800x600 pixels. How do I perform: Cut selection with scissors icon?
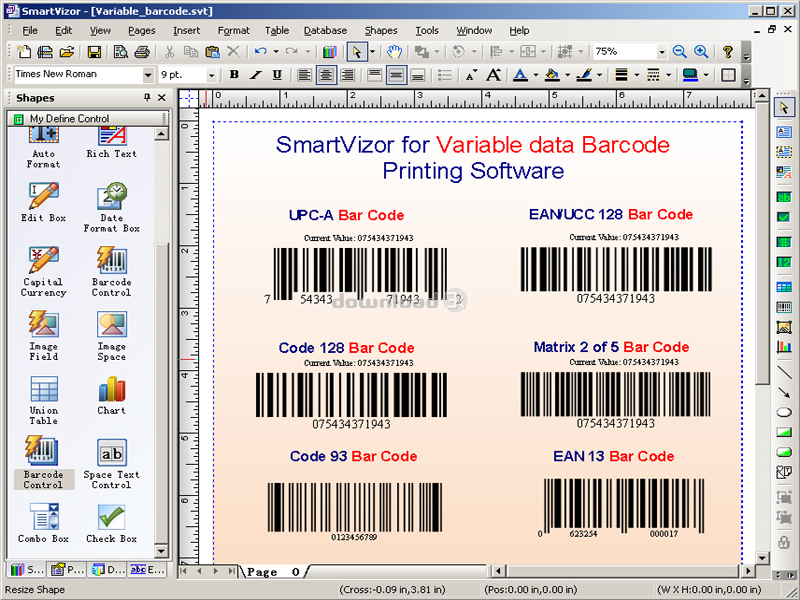(x=169, y=52)
